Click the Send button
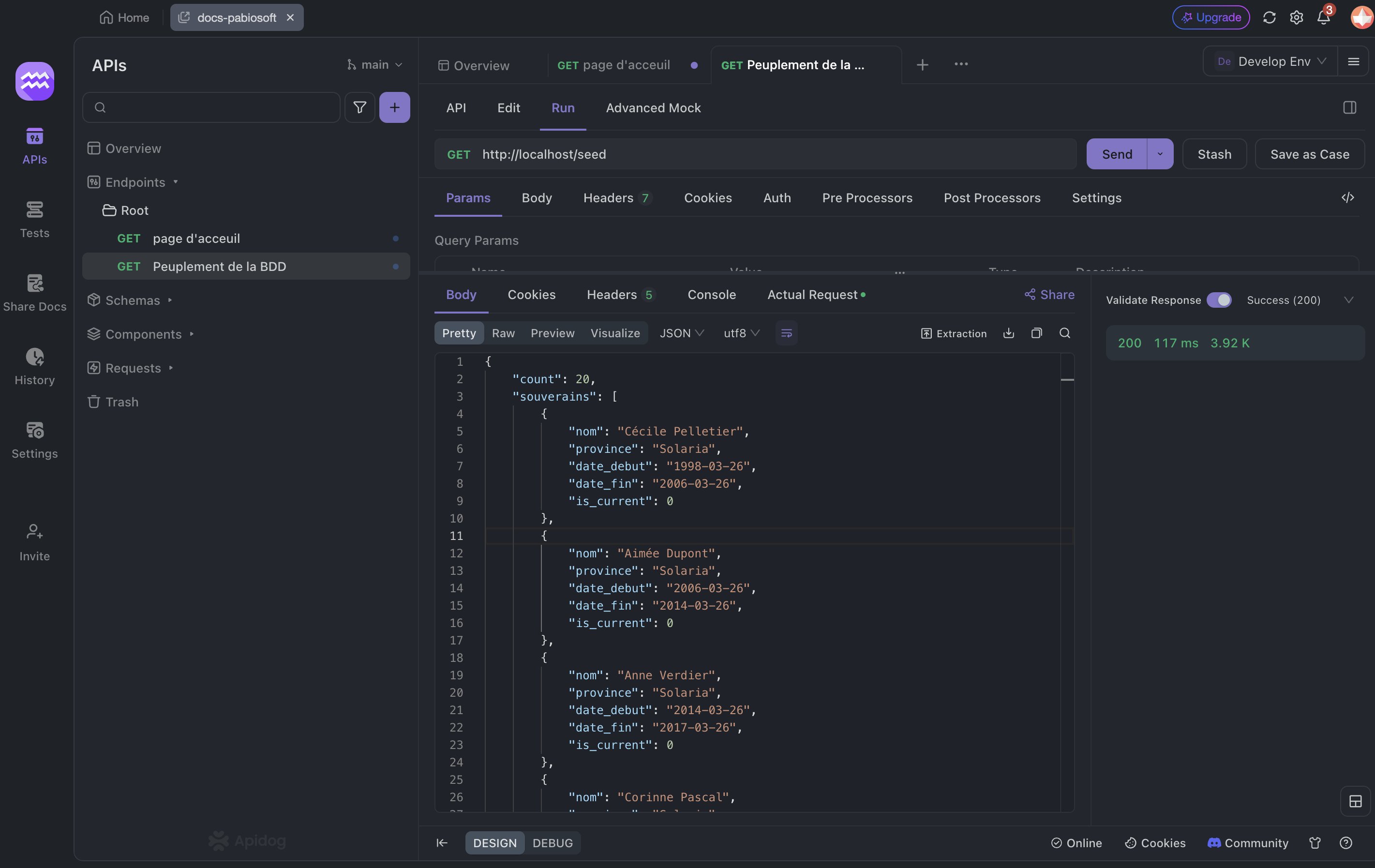1375x868 pixels. pyautogui.click(x=1116, y=154)
